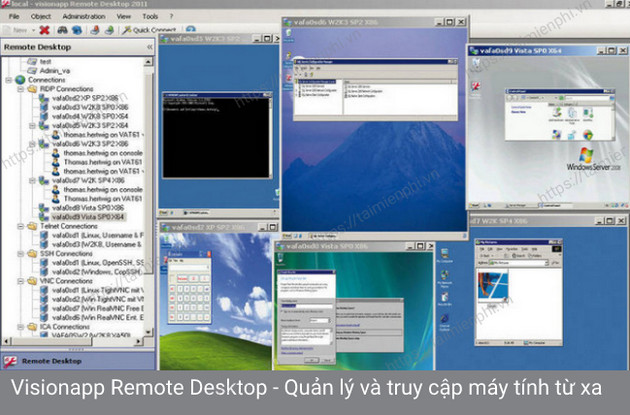The height and width of the screenshot is (415, 630).
Task: Collapse the vafa0sd6 W2K3 SP2 X86 node
Action: [32, 144]
